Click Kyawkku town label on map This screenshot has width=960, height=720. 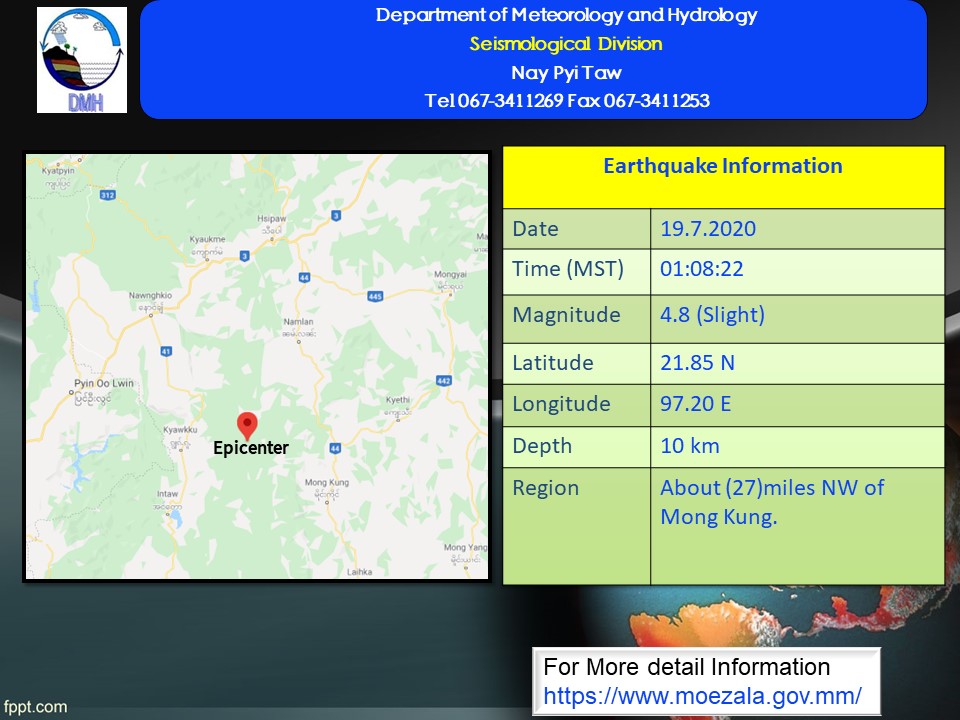click(181, 430)
